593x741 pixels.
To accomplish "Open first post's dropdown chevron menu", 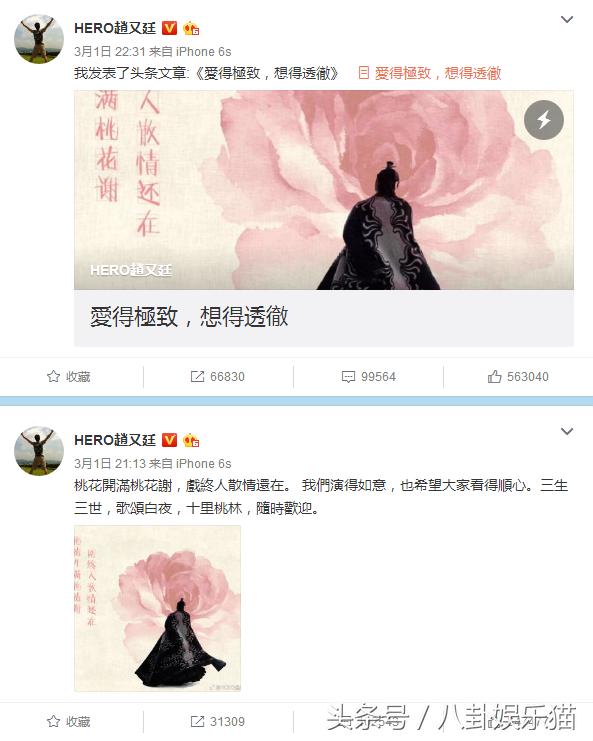I will click(x=567, y=19).
